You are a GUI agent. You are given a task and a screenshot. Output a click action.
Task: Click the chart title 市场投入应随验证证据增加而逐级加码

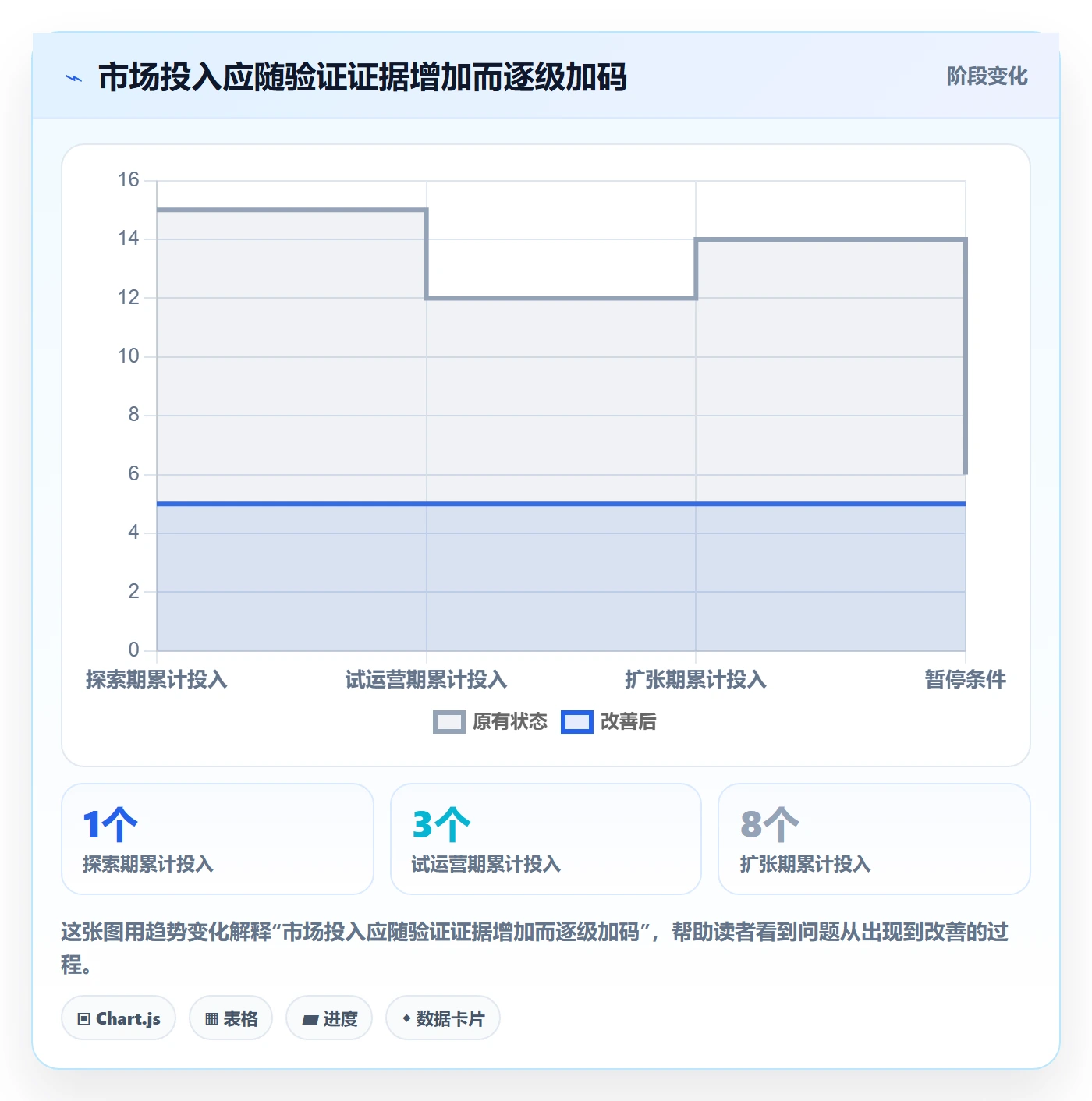[x=363, y=77]
